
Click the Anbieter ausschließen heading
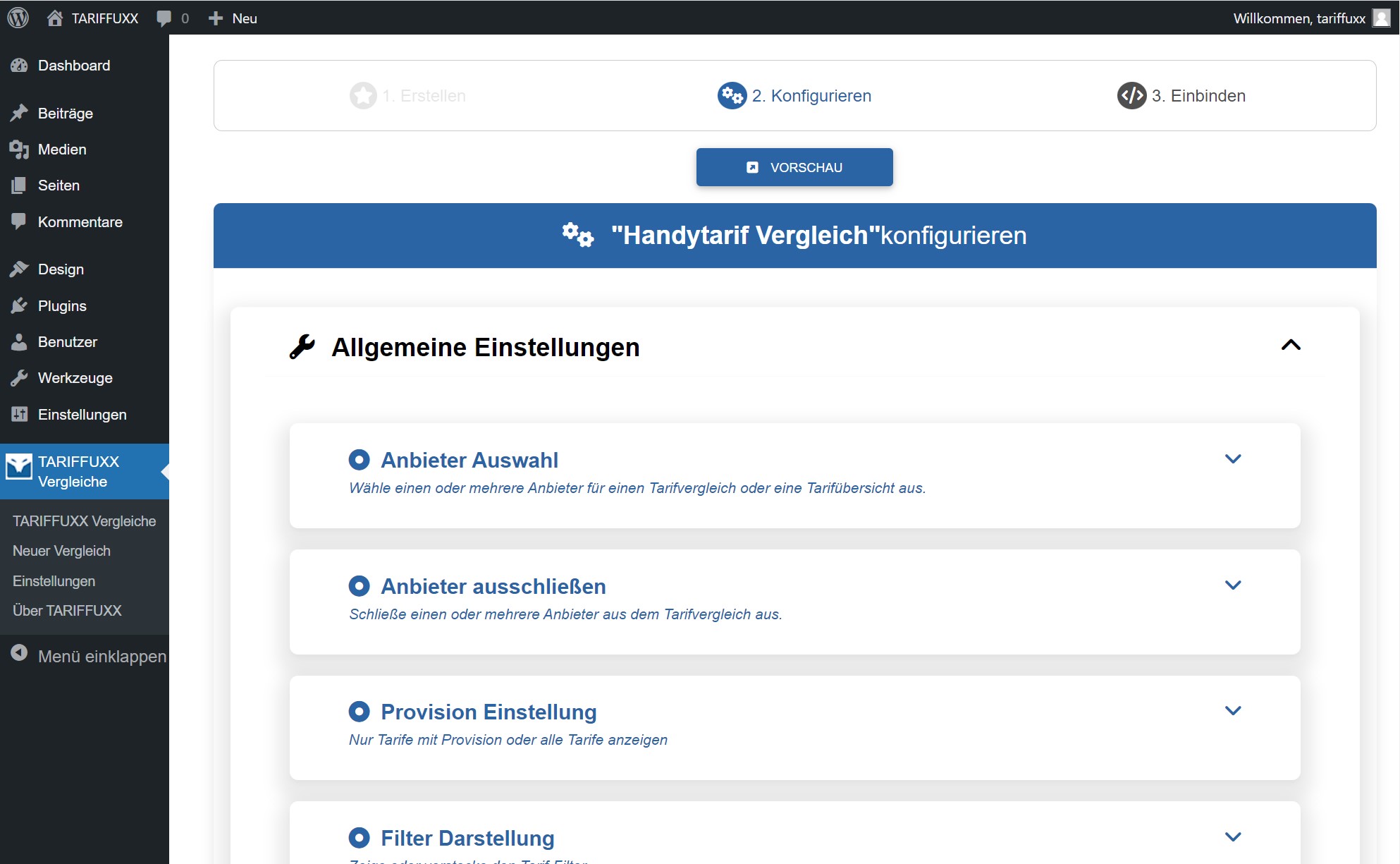[493, 586]
